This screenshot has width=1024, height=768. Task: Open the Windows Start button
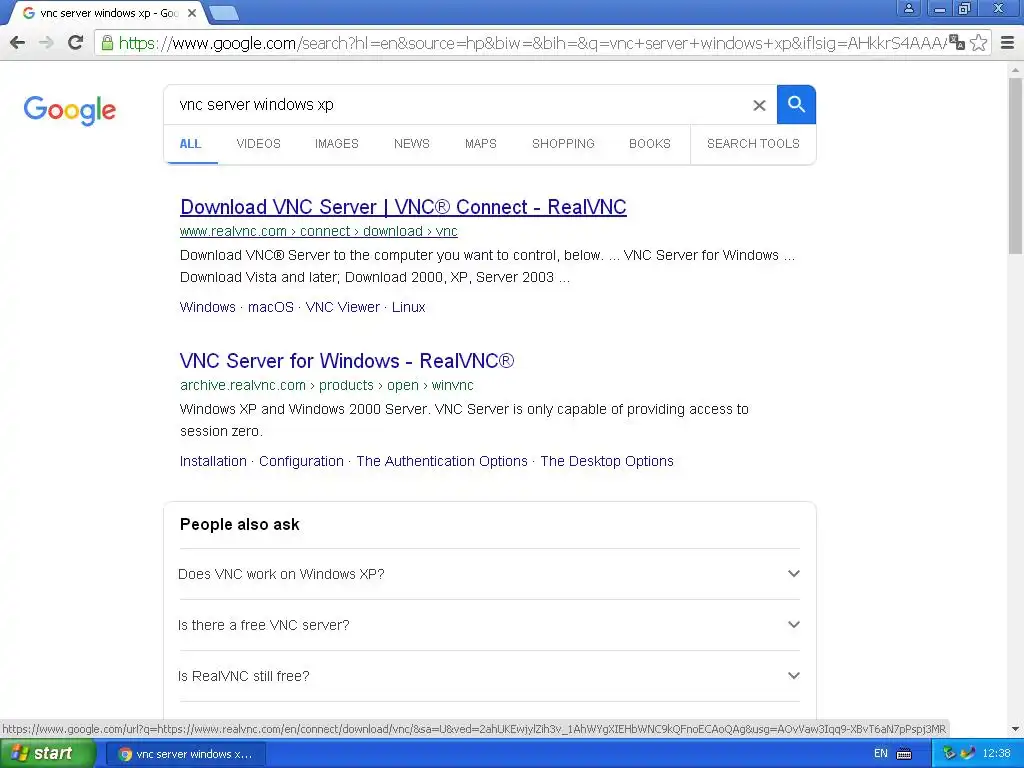(x=48, y=754)
